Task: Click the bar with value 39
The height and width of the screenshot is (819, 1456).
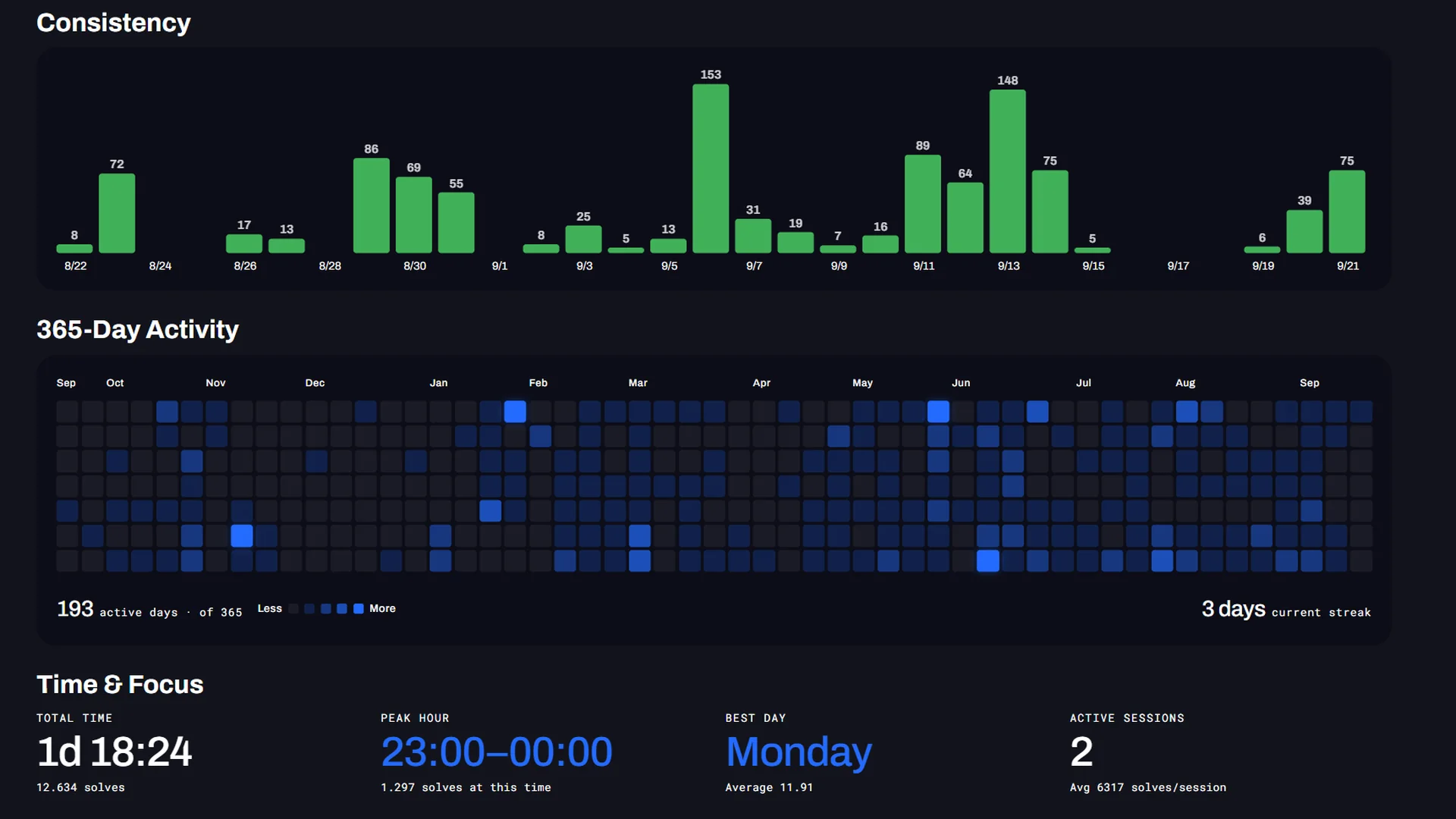Action: [x=1304, y=231]
